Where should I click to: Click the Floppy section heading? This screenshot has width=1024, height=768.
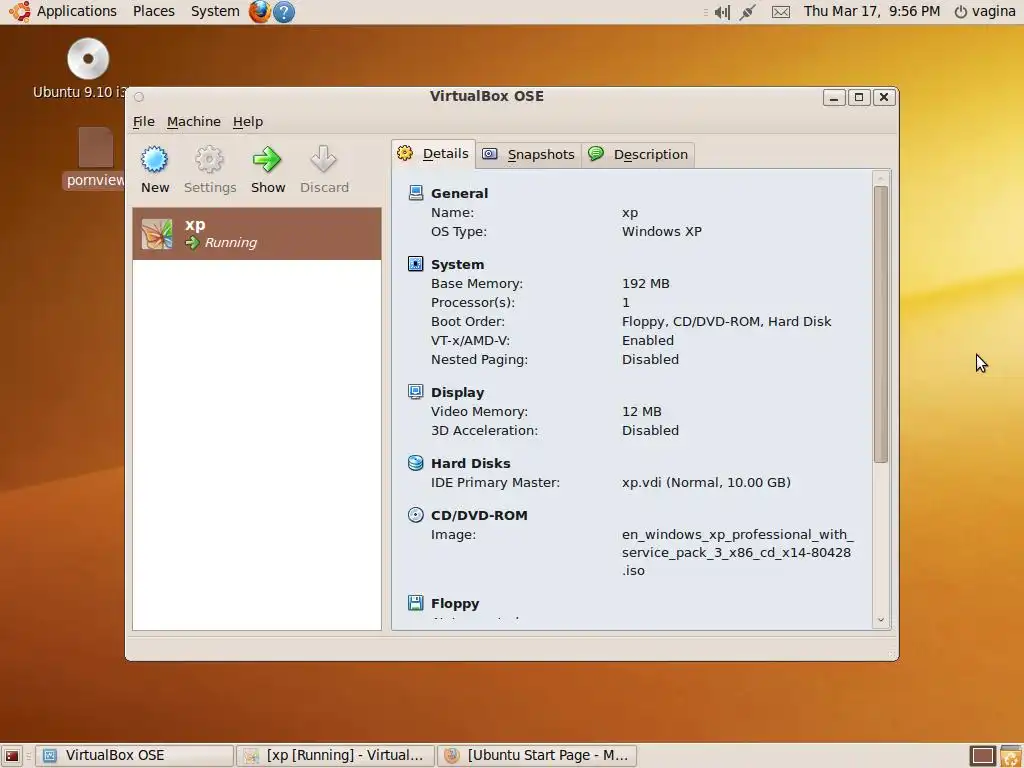(455, 603)
